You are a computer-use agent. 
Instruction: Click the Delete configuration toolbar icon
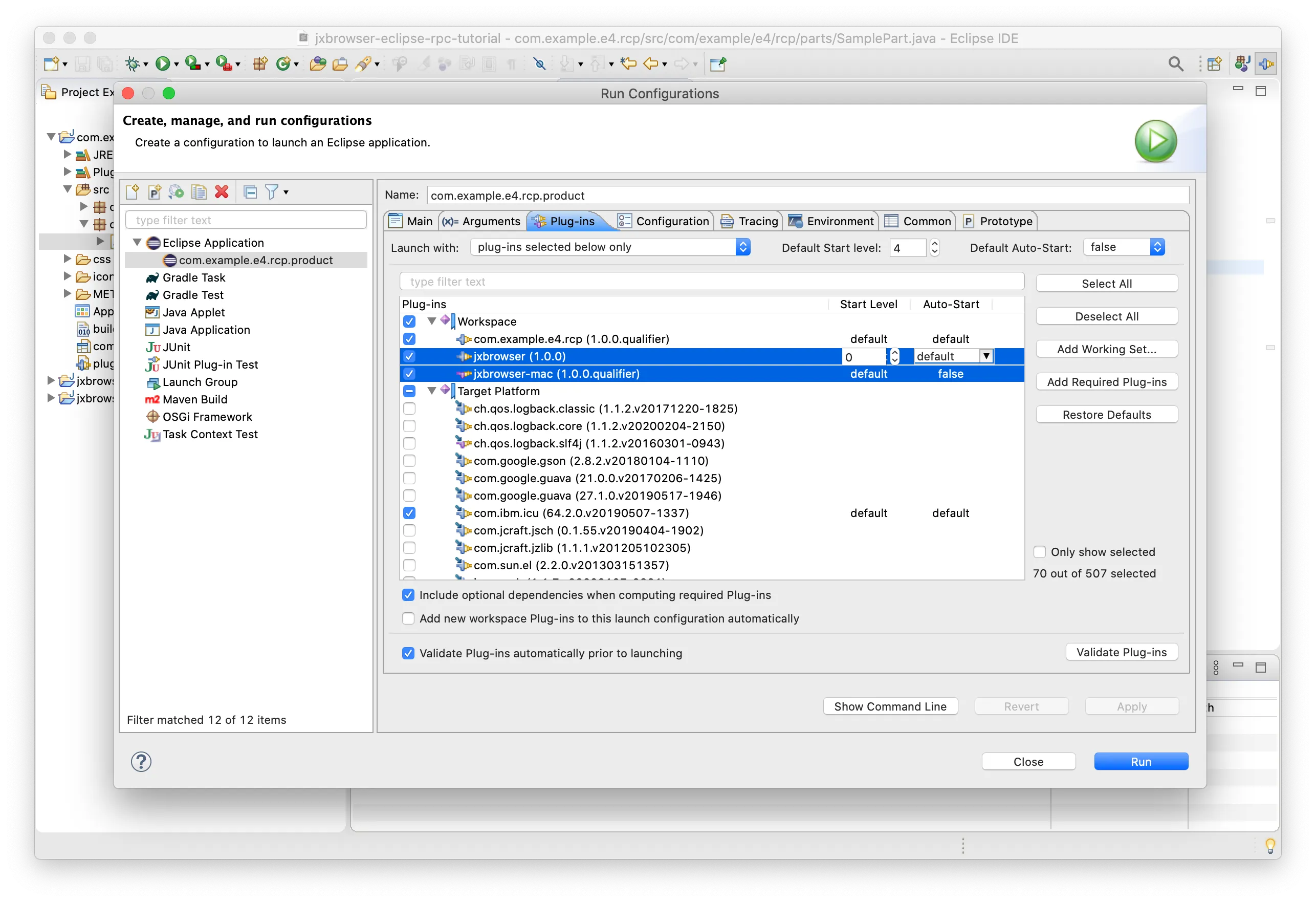222,192
